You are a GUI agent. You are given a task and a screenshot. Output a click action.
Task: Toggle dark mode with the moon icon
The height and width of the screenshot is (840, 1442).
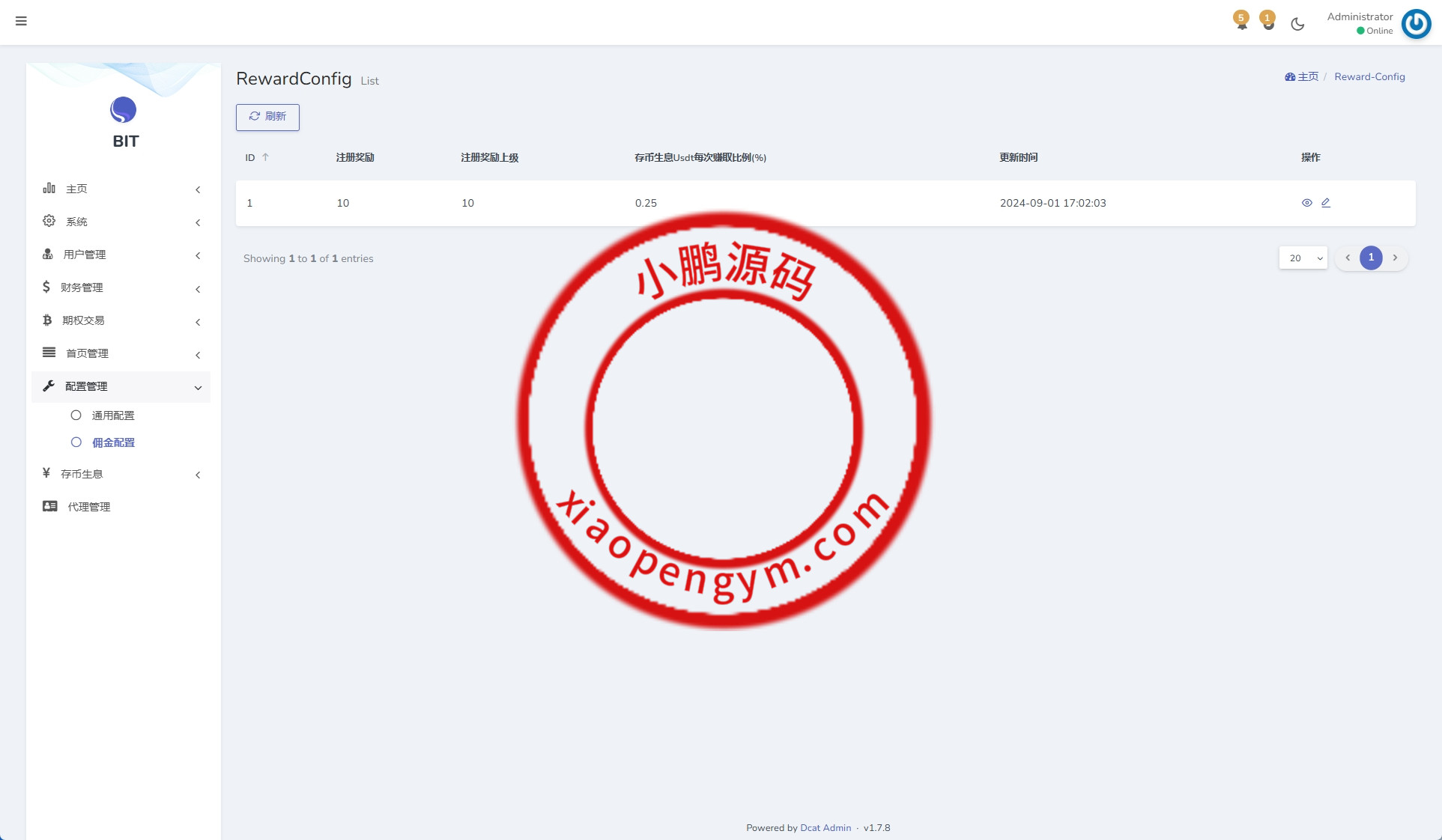(x=1297, y=24)
